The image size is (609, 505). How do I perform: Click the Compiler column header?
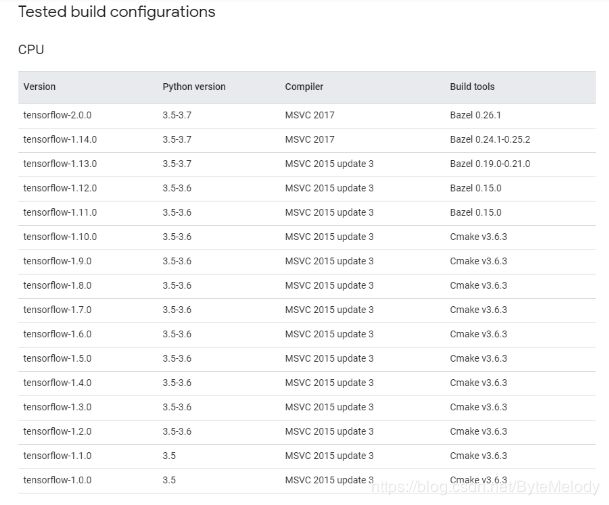[x=304, y=87]
